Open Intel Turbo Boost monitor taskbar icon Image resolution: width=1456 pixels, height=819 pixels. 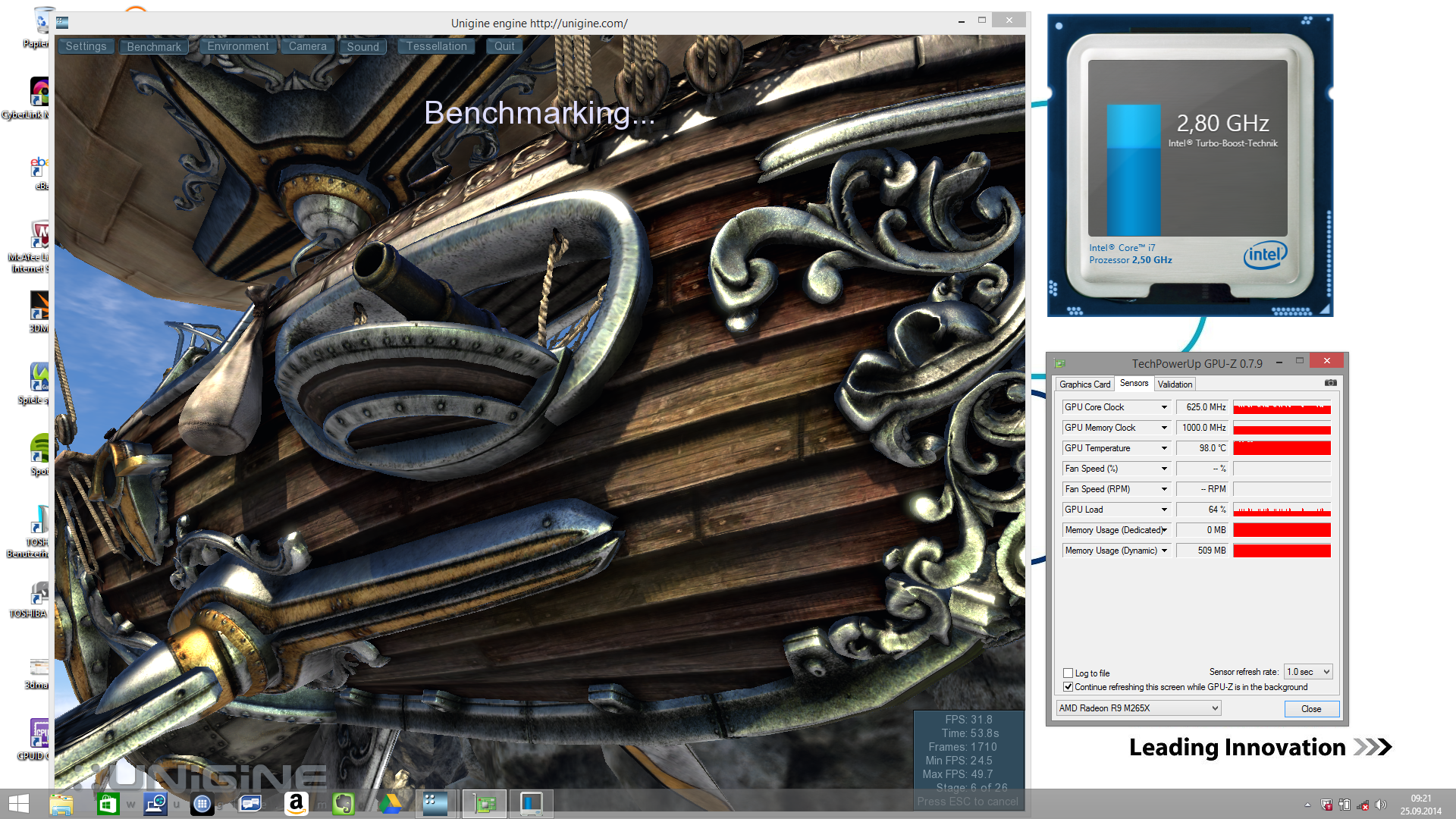[531, 804]
